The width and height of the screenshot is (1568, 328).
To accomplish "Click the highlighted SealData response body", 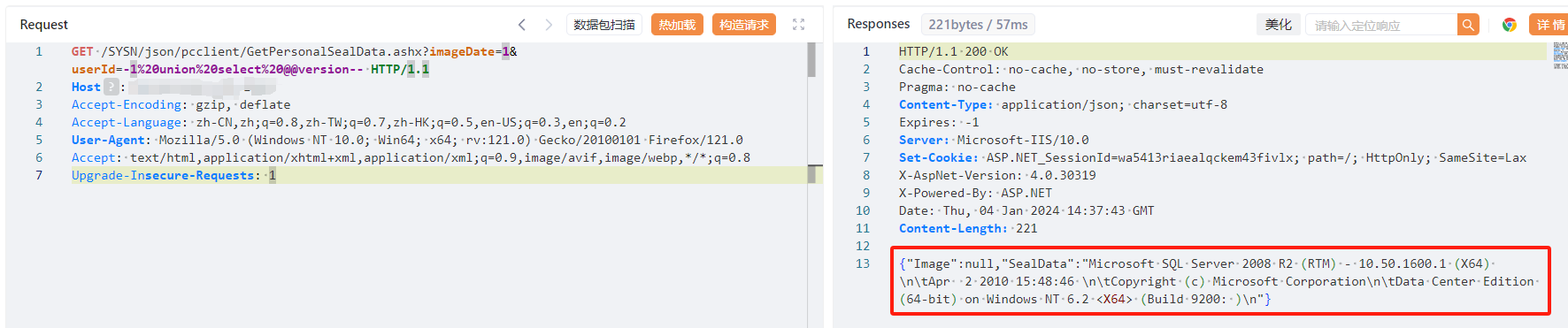I will click(1220, 281).
